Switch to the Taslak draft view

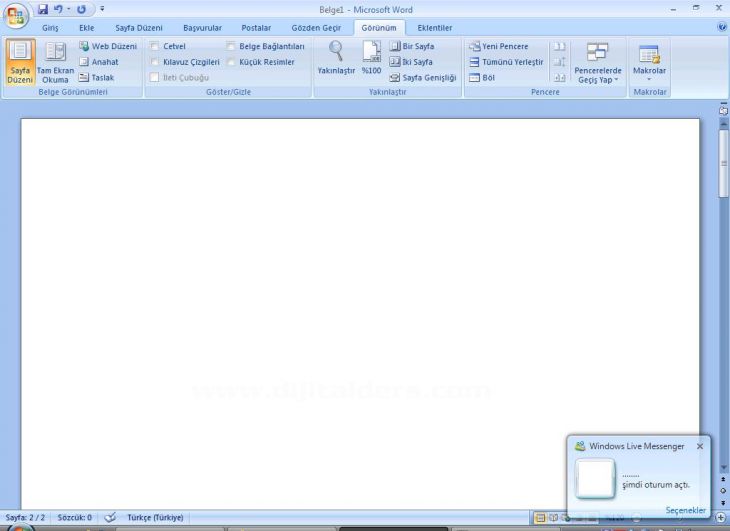click(x=96, y=78)
